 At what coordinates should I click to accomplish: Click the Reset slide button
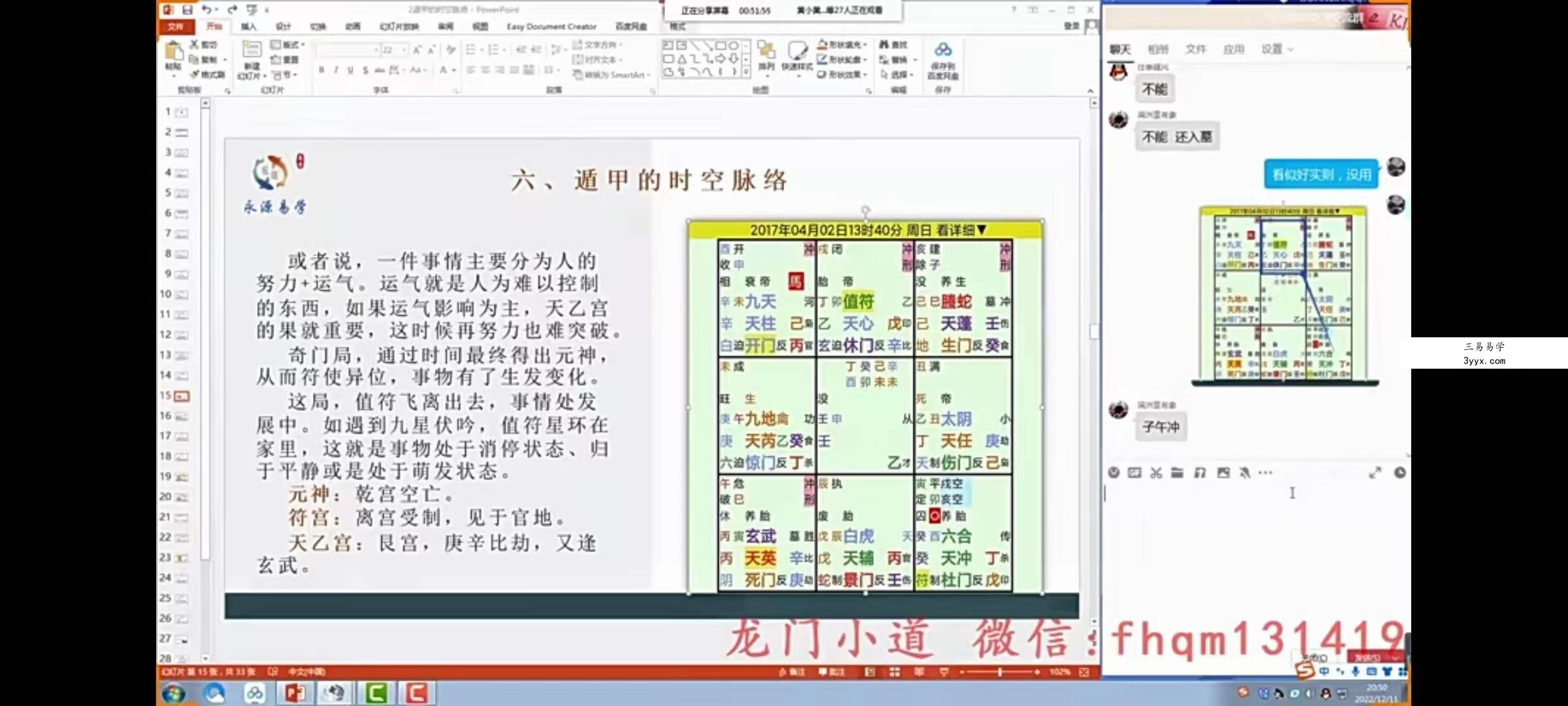pyautogui.click(x=286, y=59)
